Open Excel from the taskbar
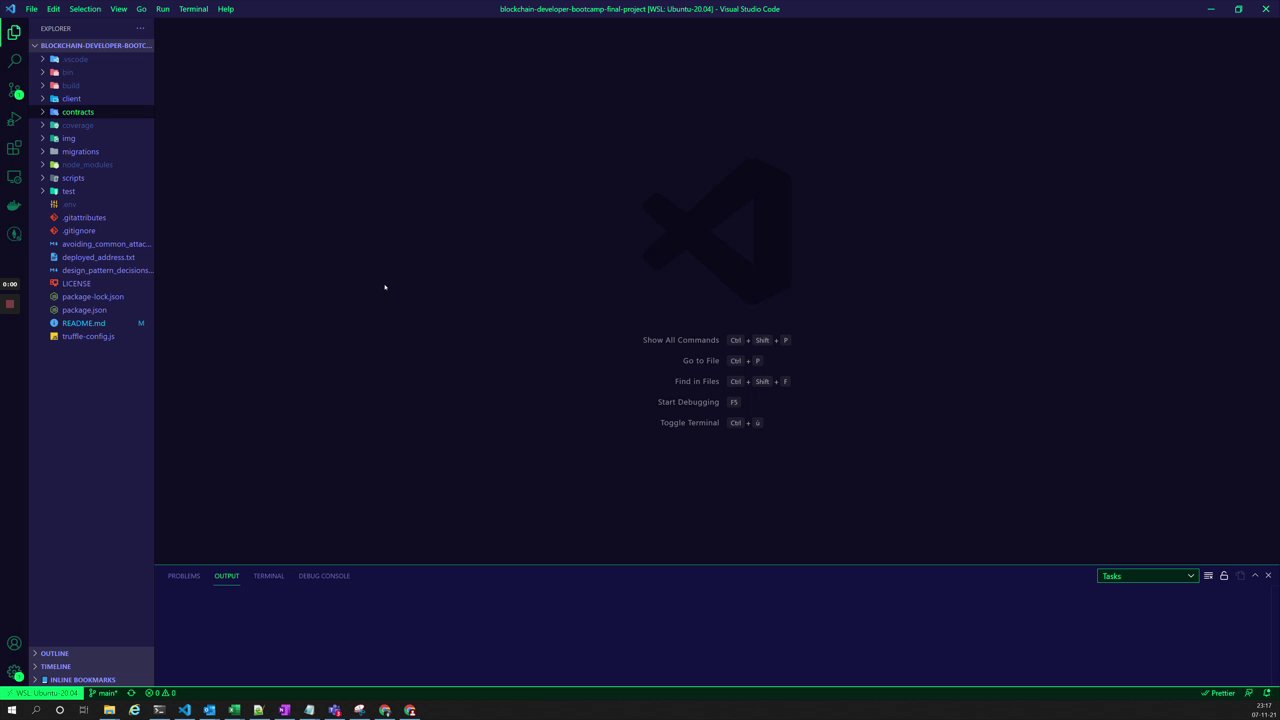This screenshot has height=720, width=1280. [234, 710]
